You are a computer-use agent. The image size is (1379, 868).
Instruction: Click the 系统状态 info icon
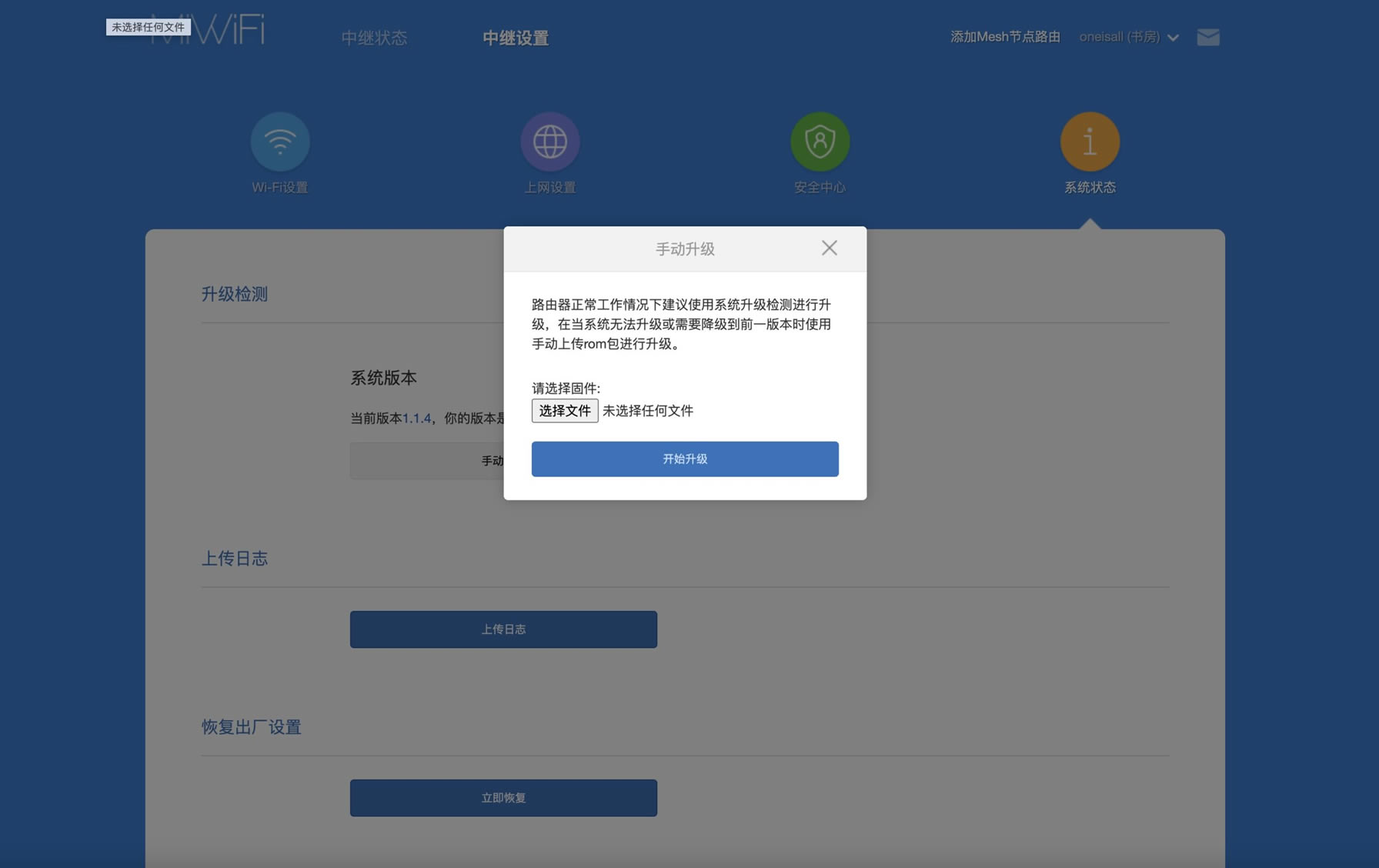coord(1090,142)
